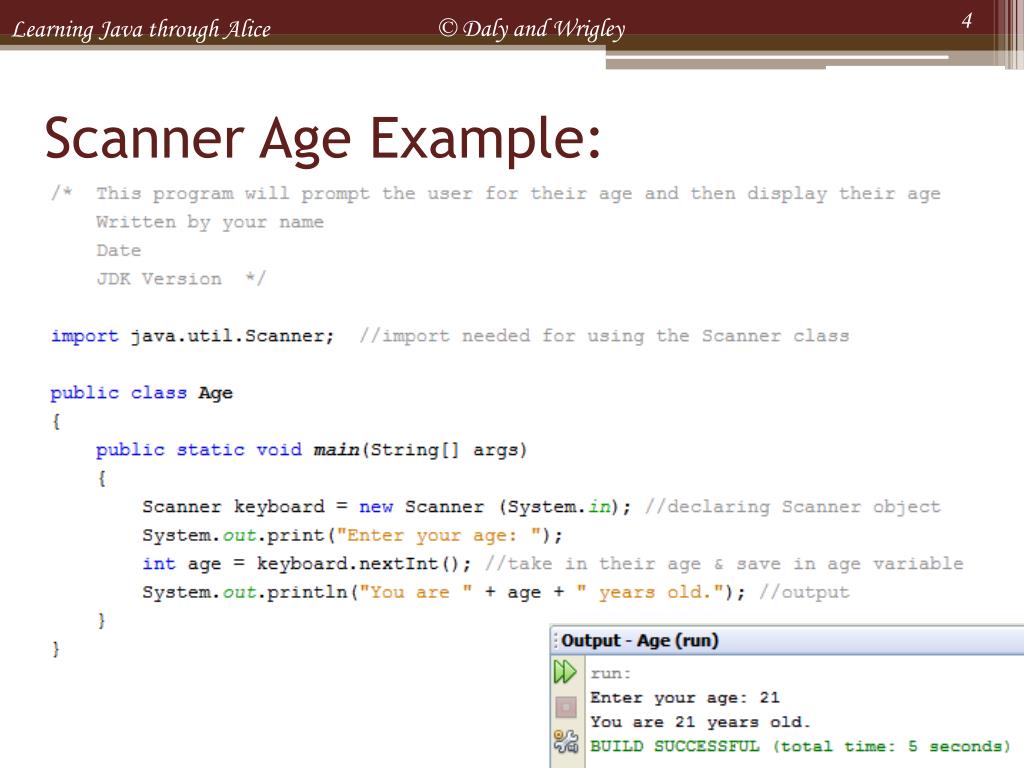Click the '//take in their age' comment
1024x768 pixels.
pos(724,564)
